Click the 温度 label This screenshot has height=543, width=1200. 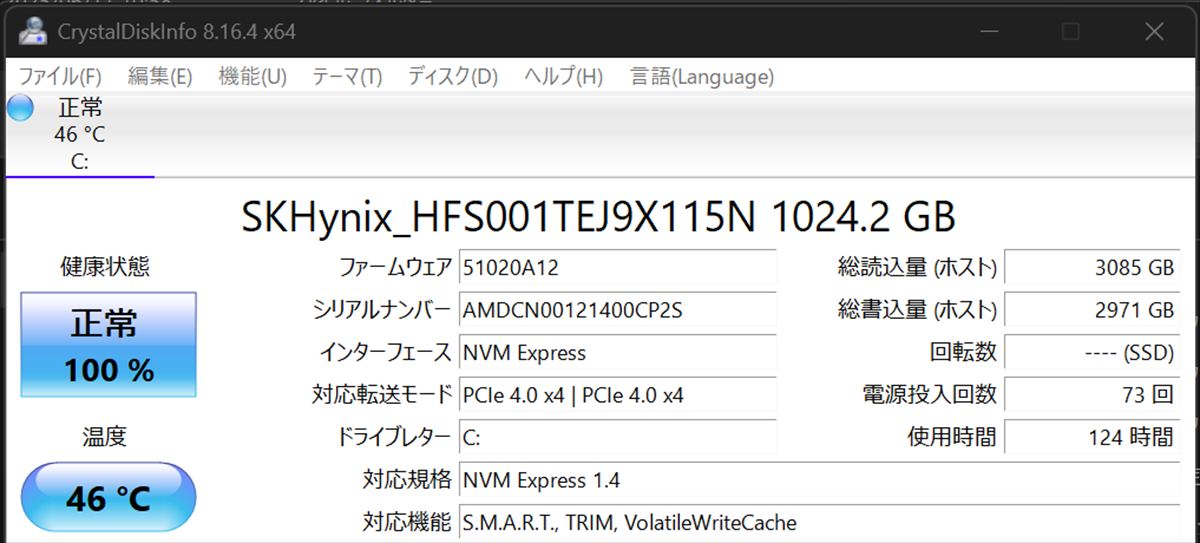(x=105, y=437)
